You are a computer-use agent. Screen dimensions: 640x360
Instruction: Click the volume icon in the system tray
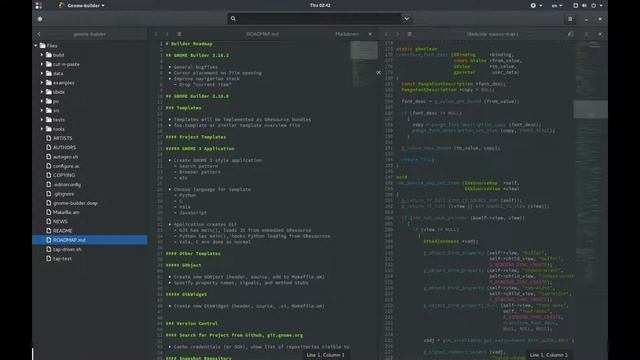click(584, 5)
